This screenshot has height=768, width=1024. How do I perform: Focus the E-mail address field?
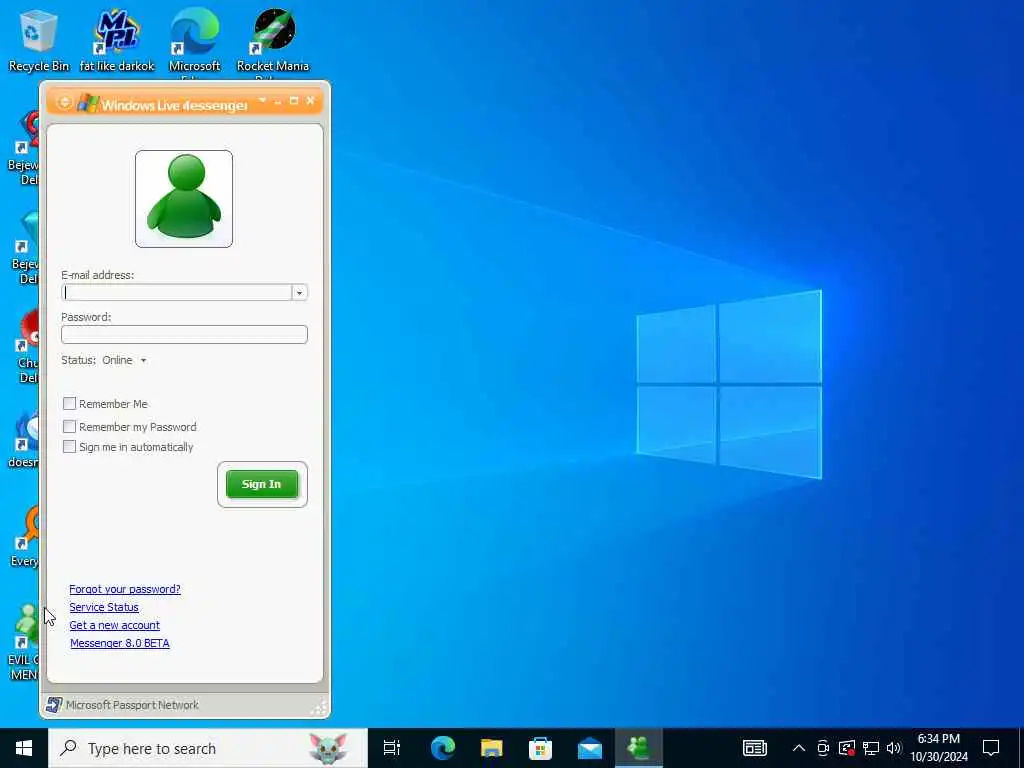pos(177,293)
